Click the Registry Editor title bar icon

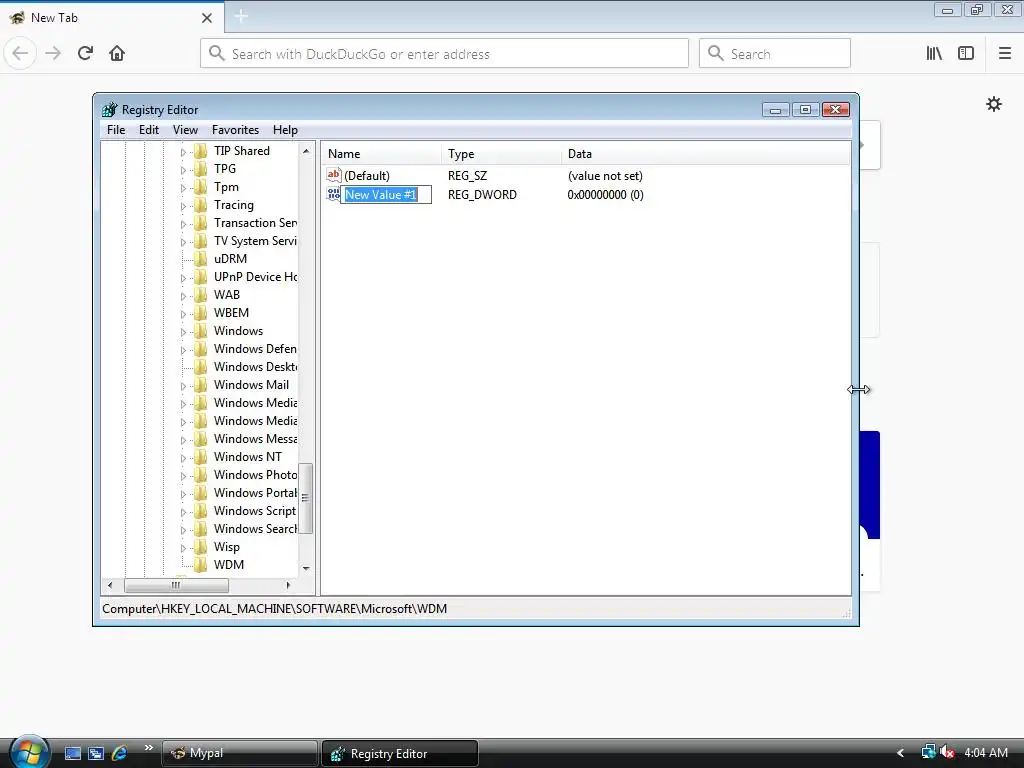point(110,109)
